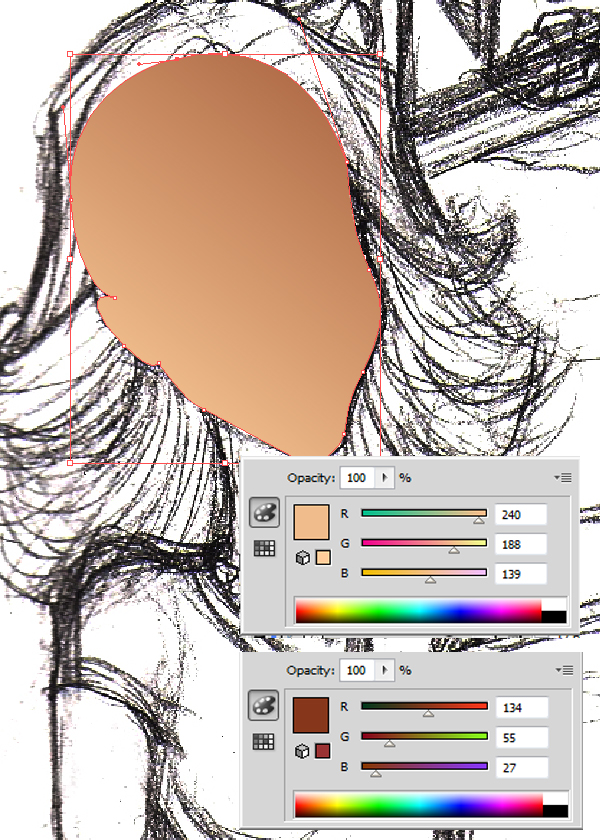Click top-right bounding box handle of face shape
The width and height of the screenshot is (600, 840).
(380, 54)
